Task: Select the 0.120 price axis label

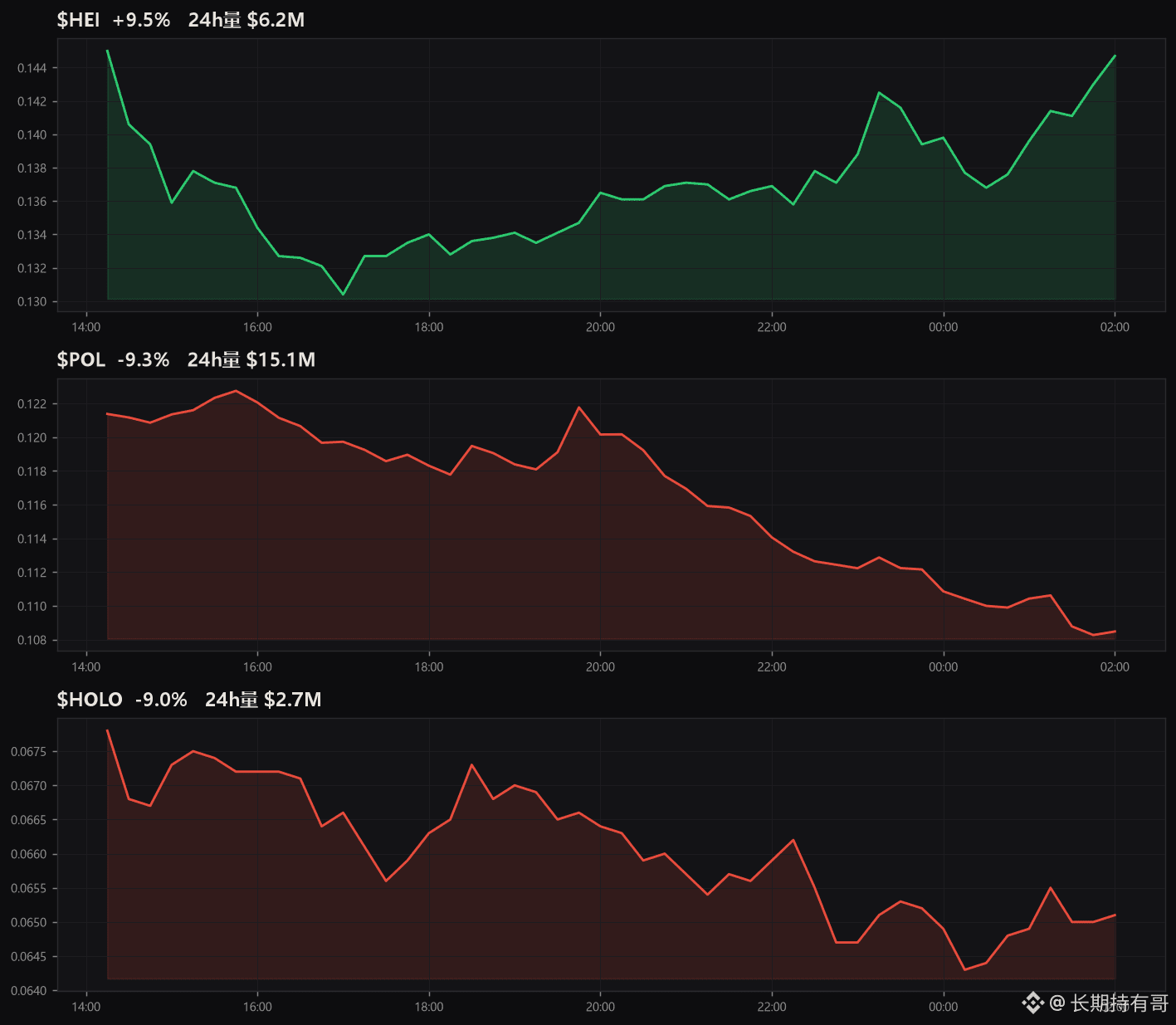Action: [x=32, y=438]
